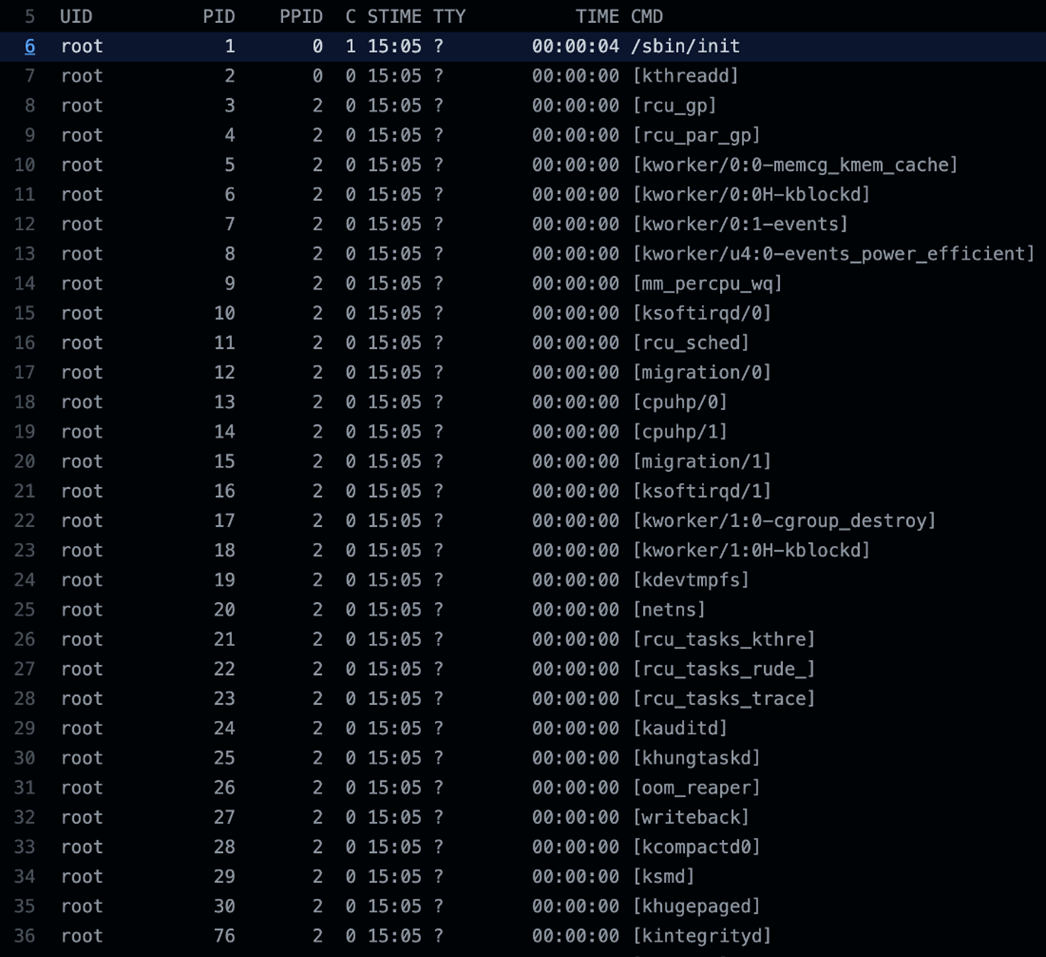The image size is (1046, 957).
Task: Click the UID column header
Action: [76, 17]
